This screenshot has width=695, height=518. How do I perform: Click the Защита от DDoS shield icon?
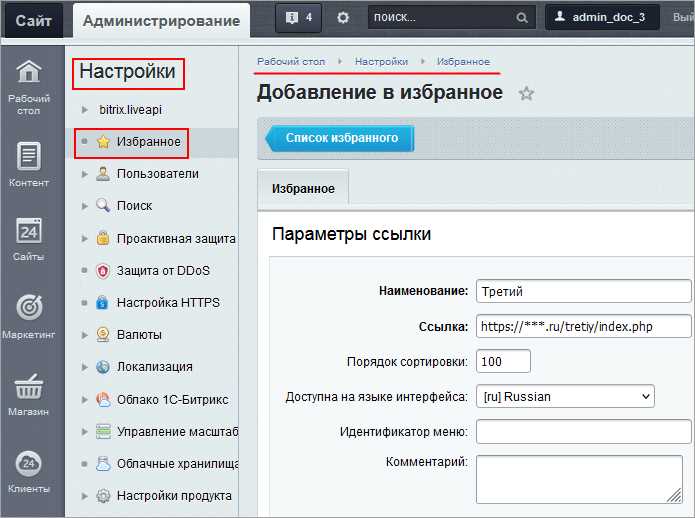click(103, 271)
